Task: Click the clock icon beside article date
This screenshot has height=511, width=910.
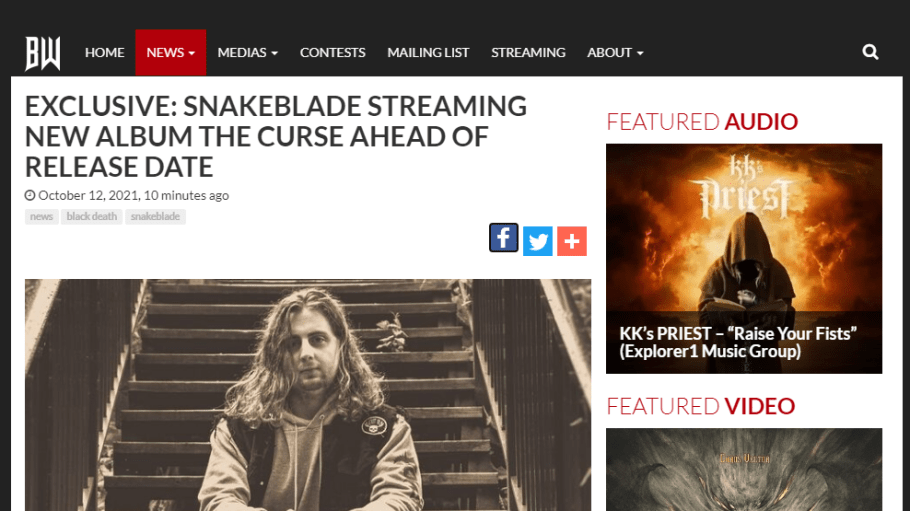Action: point(30,195)
